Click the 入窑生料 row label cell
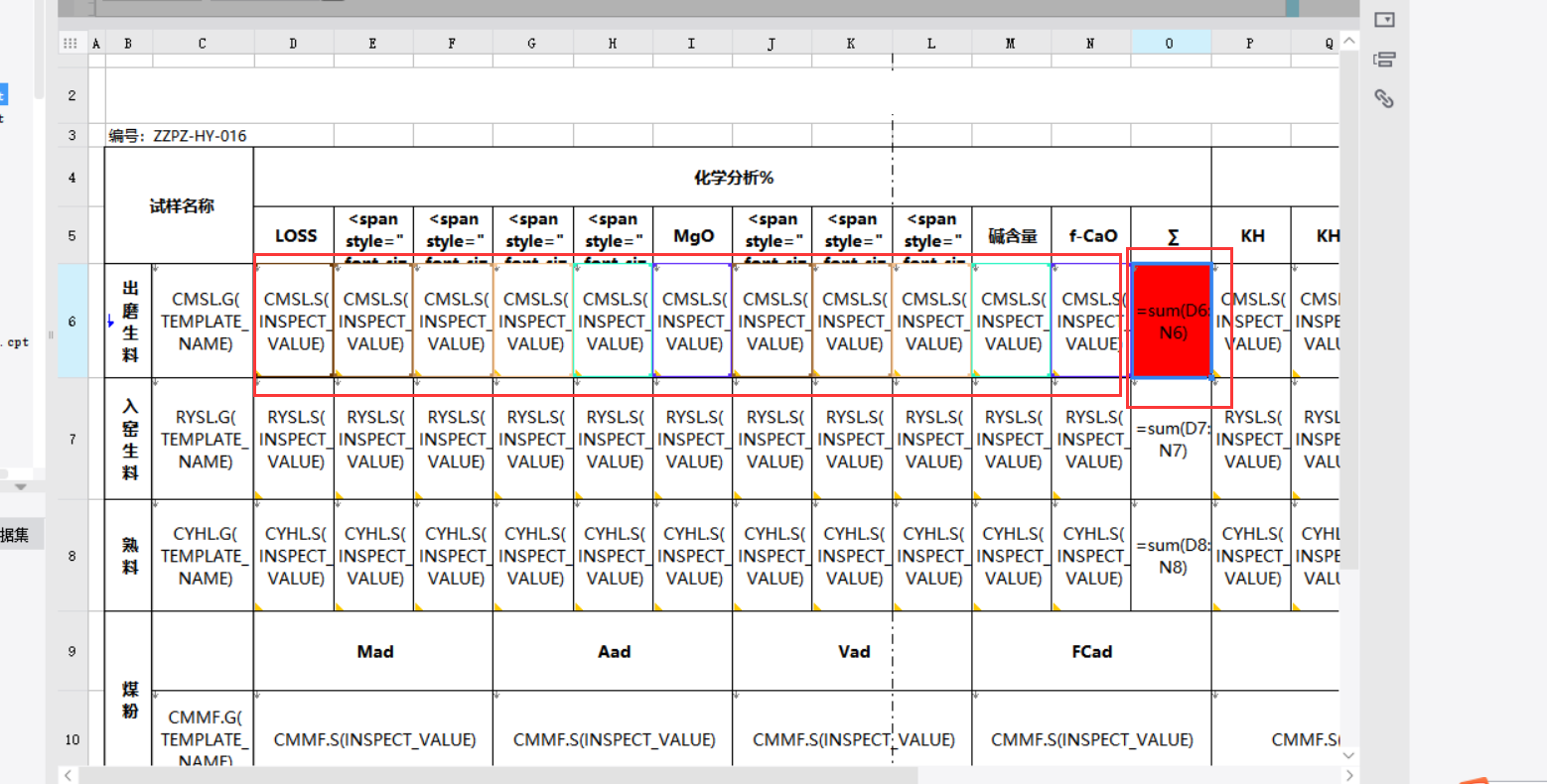The width and height of the screenshot is (1547, 784). click(x=129, y=439)
